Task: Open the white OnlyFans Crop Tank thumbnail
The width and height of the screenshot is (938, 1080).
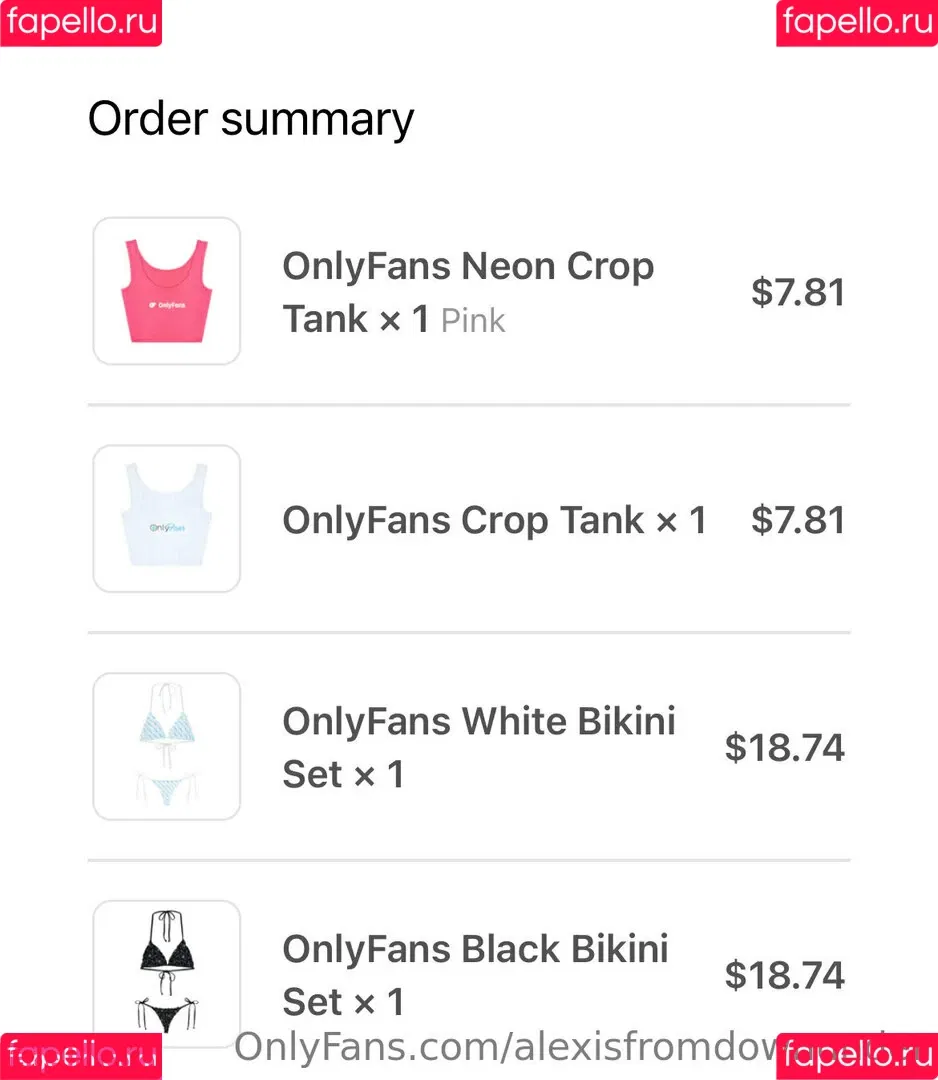Action: click(167, 519)
